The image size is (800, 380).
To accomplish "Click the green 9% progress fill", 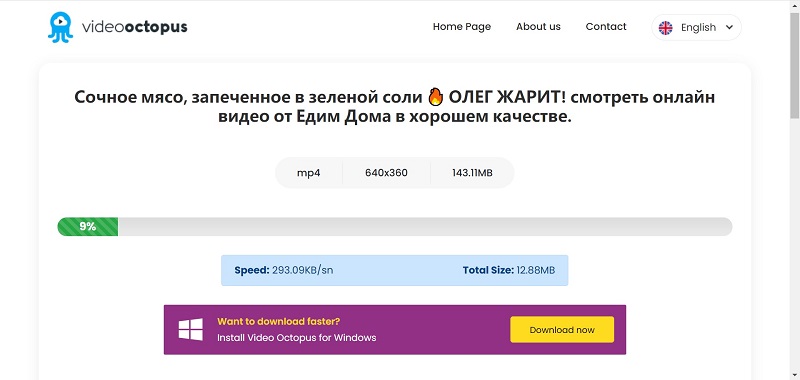I will click(x=88, y=226).
